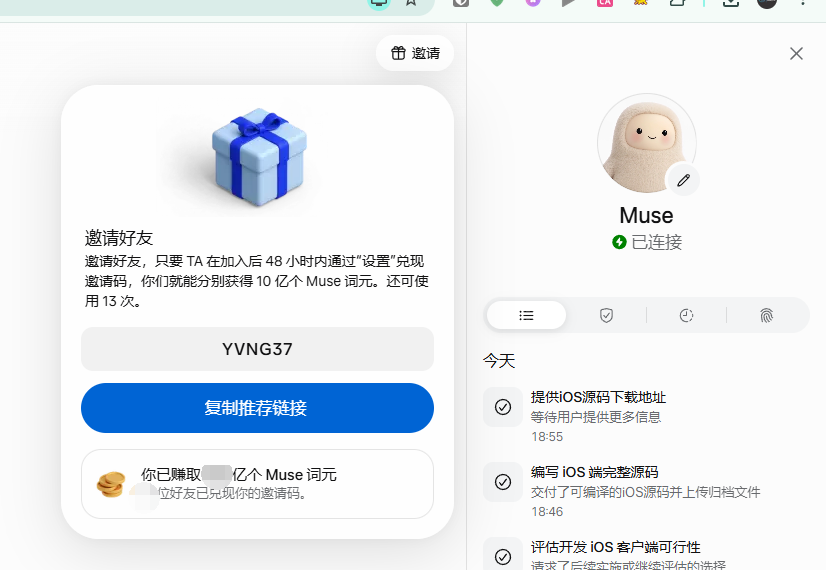The image size is (826, 570).
Task: Click checkmark icon beside 编写 iOS 端完整源码
Action: pyautogui.click(x=503, y=482)
